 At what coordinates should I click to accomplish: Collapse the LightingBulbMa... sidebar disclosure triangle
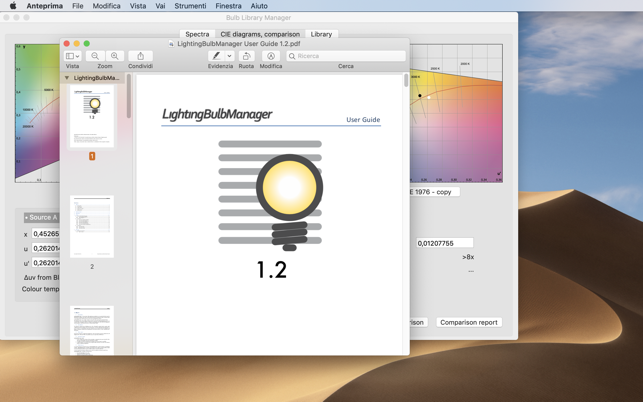coord(66,78)
